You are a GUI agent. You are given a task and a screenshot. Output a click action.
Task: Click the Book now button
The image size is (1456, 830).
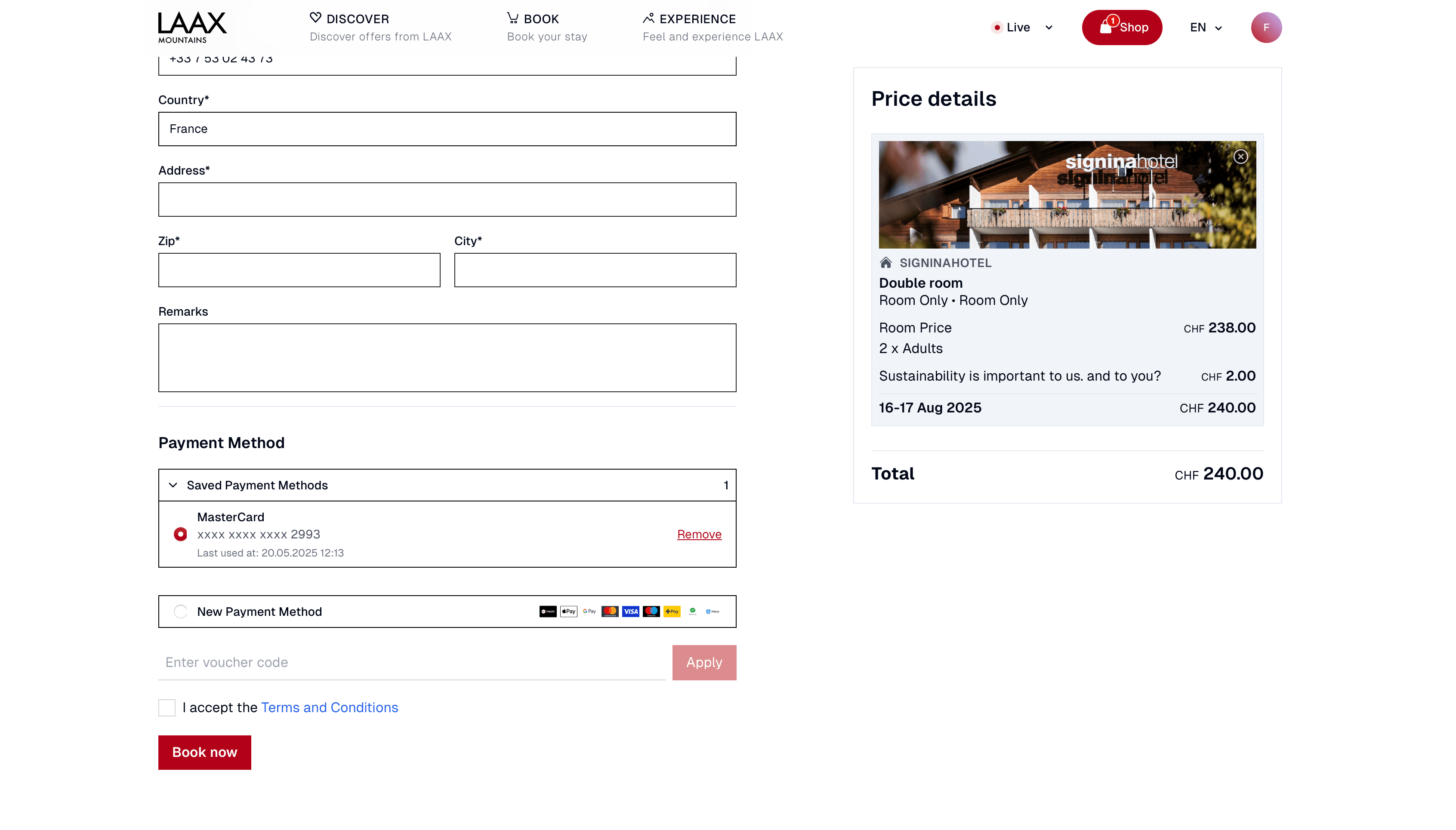(x=204, y=752)
